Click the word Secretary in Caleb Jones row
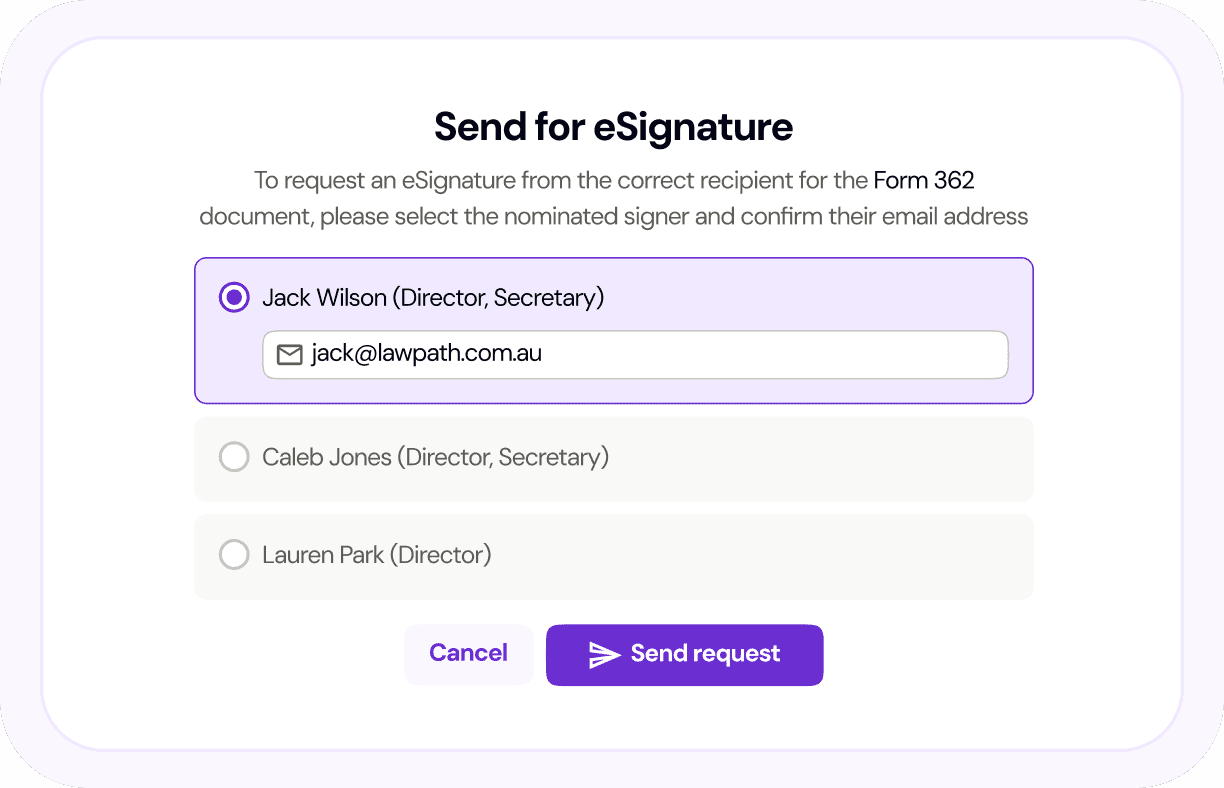 (550, 458)
